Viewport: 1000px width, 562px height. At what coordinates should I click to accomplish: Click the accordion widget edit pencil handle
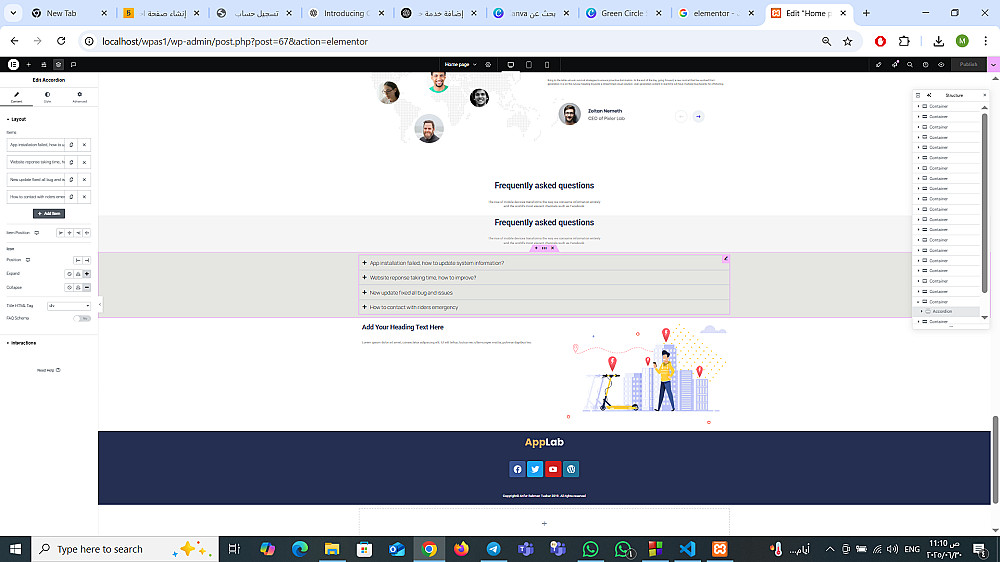coord(726,258)
